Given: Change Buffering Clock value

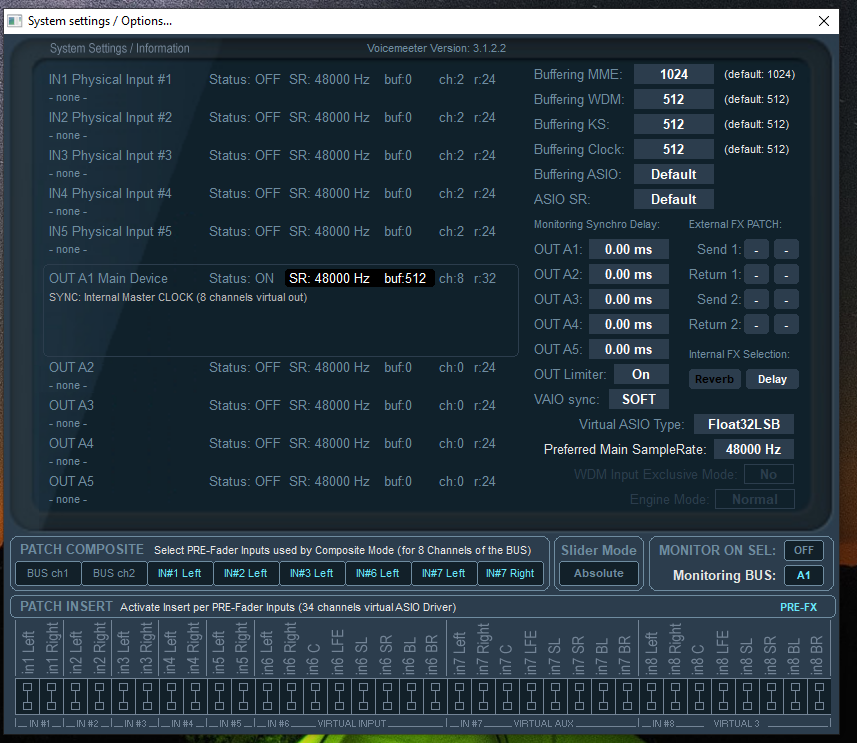Looking at the screenshot, I should [x=673, y=149].
